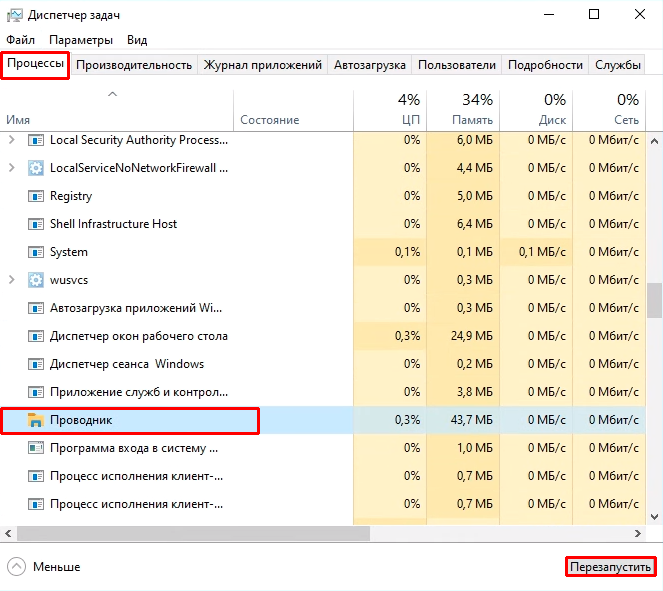Viewport: 663px width, 591px height.
Task: Select the Проводник process row
Action: click(x=323, y=420)
